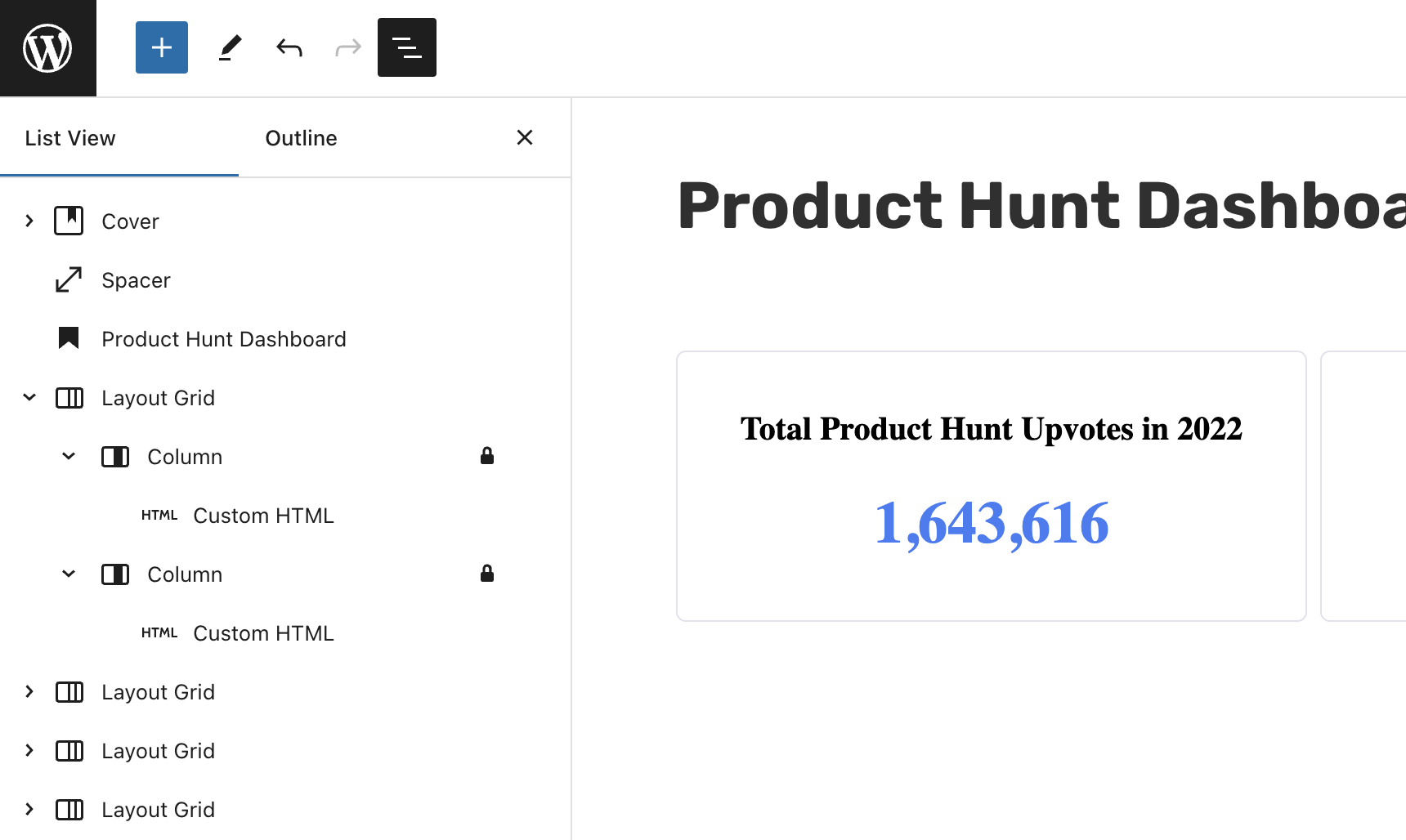
Task: Select the List View tab
Action: click(x=70, y=138)
